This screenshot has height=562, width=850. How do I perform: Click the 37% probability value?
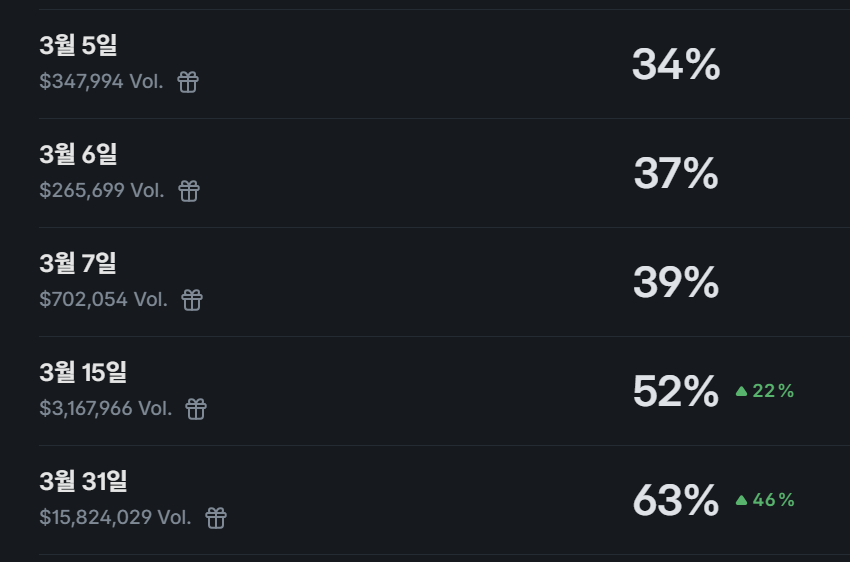coord(676,174)
